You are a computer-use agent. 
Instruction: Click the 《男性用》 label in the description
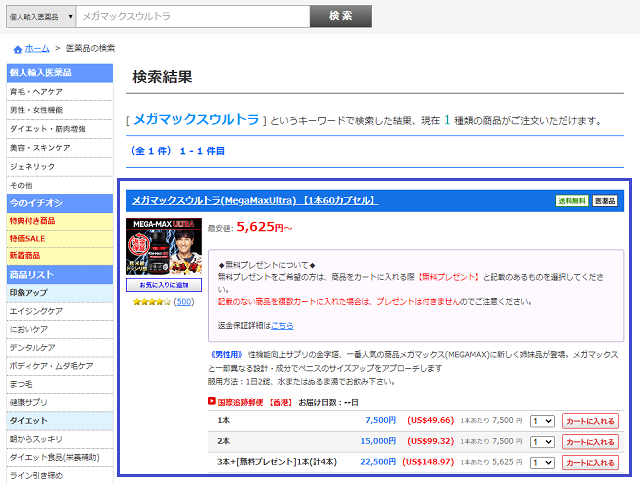(x=226, y=355)
